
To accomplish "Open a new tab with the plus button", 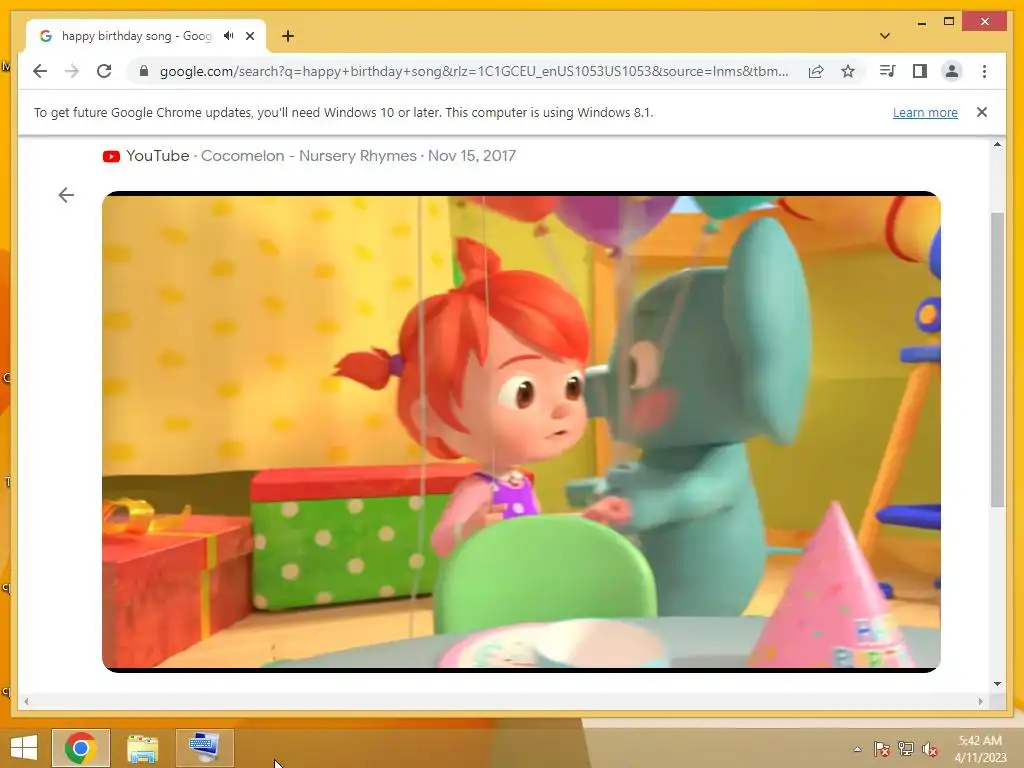I will [x=288, y=36].
